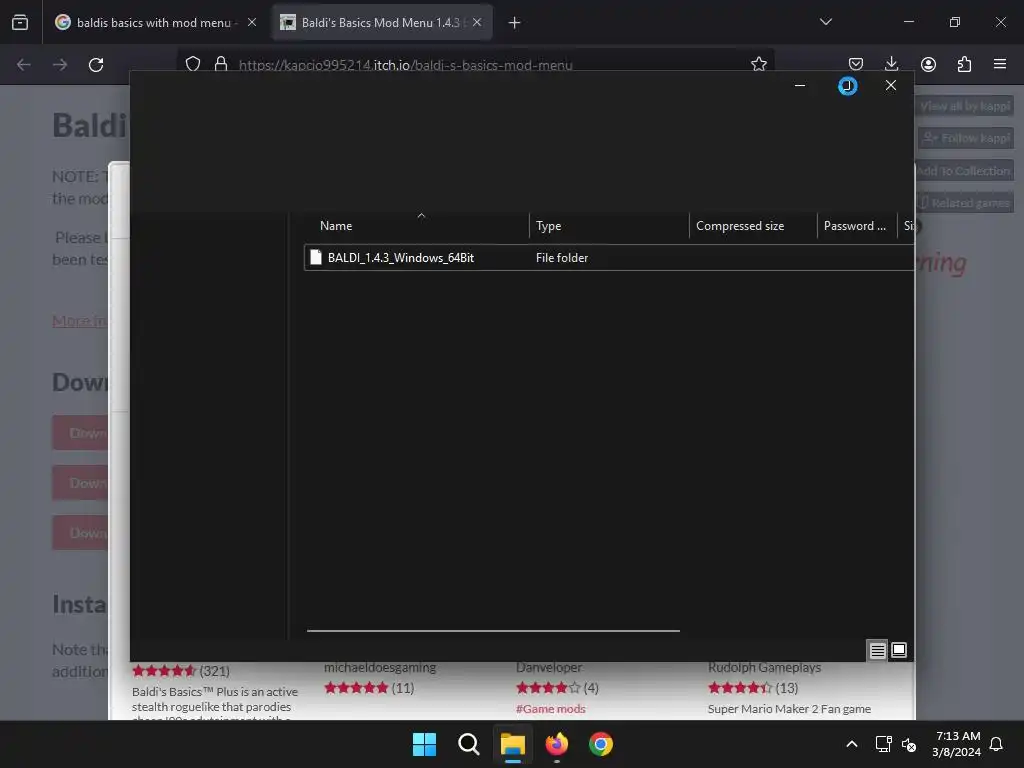Screen dimensions: 1024x768
Task: Open Firefox View icon
Action: coord(20,22)
